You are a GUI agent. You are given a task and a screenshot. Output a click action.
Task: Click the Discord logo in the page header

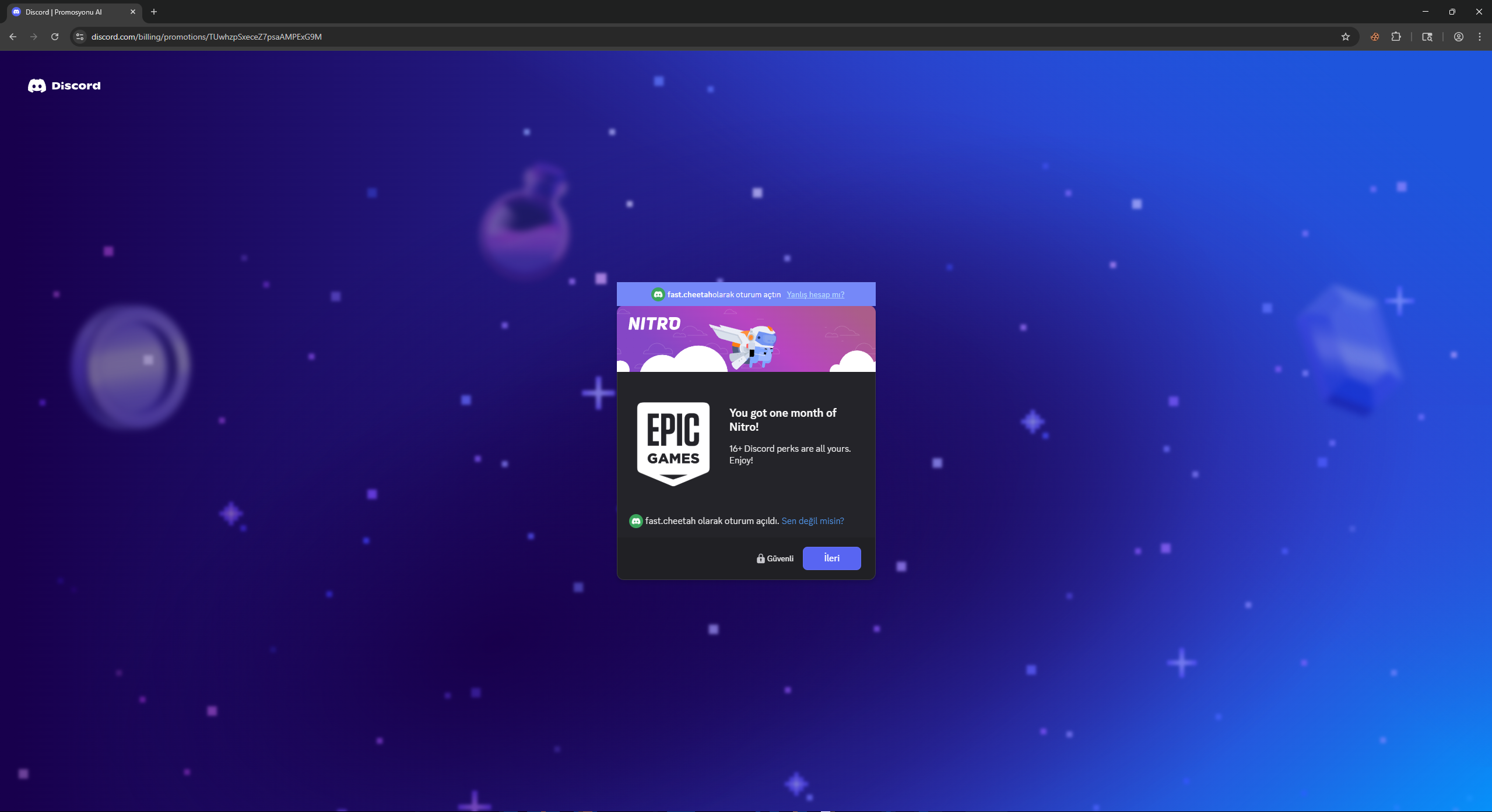pos(64,86)
